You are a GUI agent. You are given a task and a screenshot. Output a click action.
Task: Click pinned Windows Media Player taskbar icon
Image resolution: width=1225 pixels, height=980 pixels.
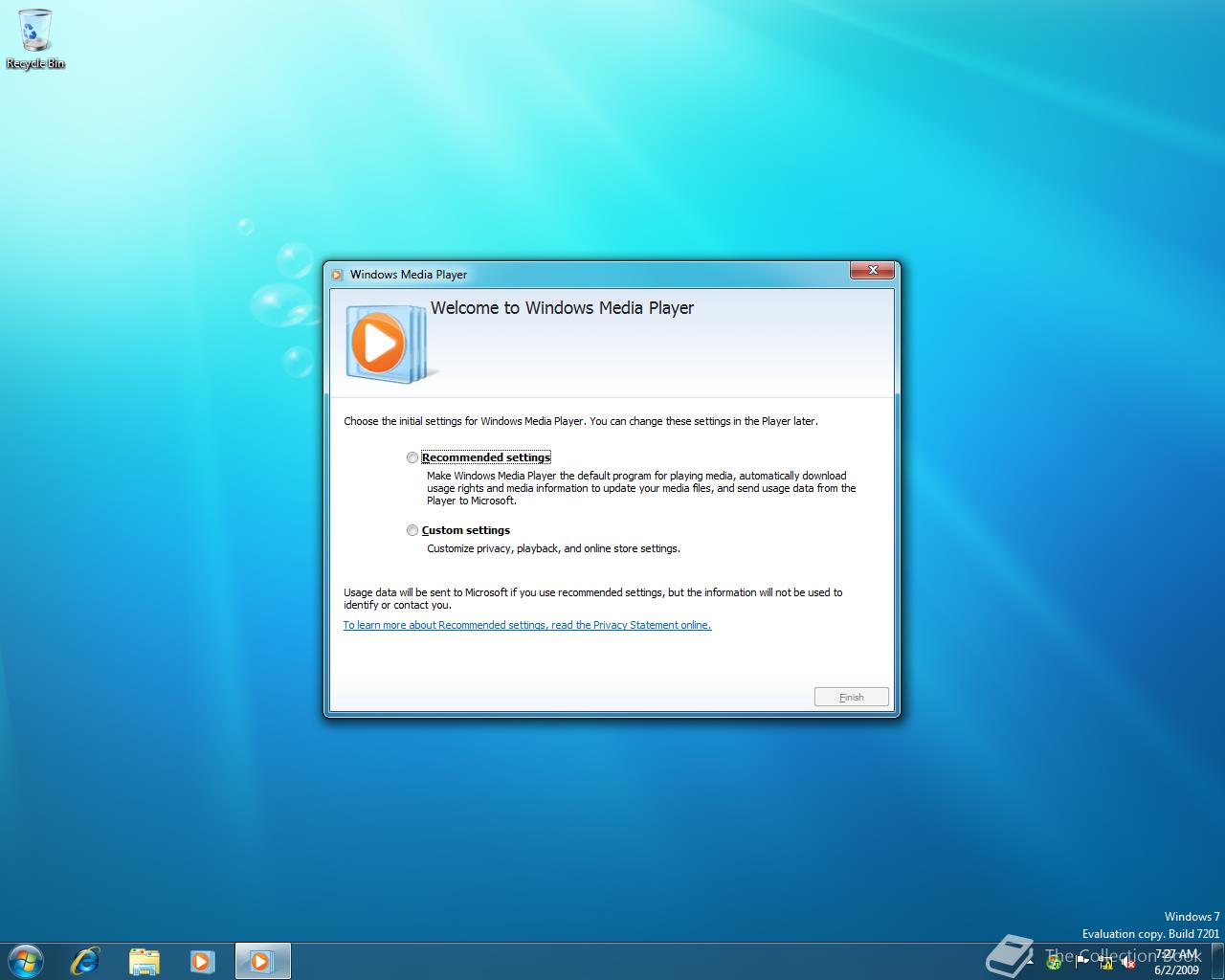202,961
